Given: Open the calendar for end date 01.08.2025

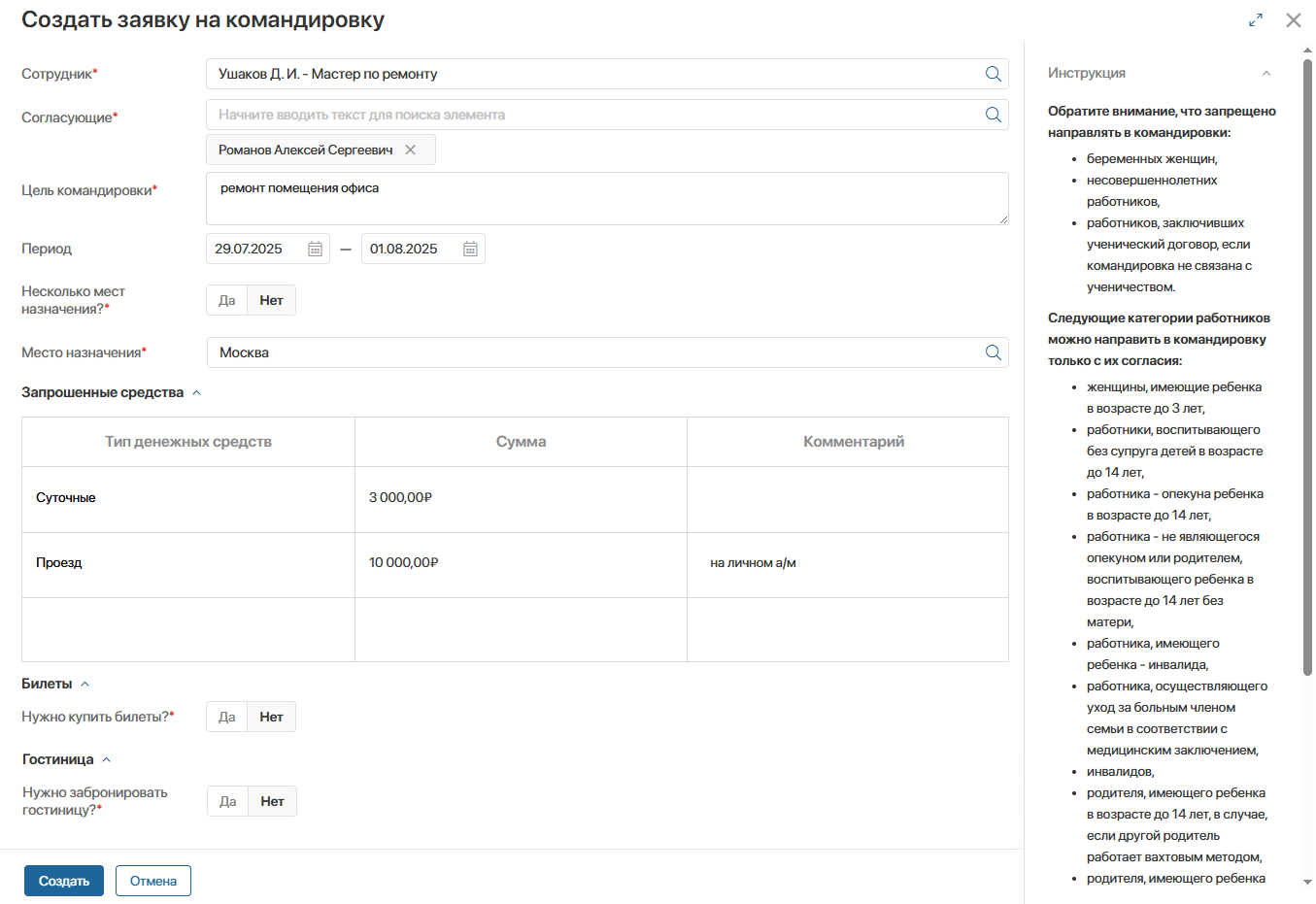Looking at the screenshot, I should [x=470, y=249].
